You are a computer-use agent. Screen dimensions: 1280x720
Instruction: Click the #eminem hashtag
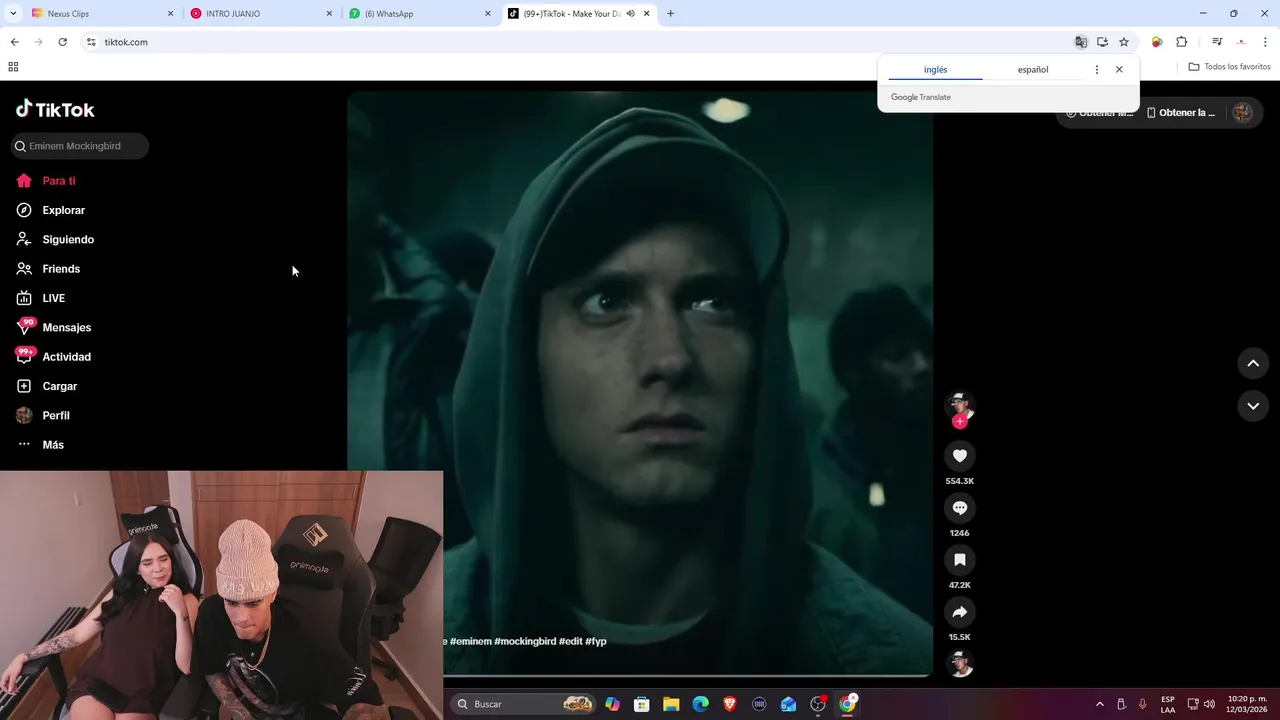point(470,641)
